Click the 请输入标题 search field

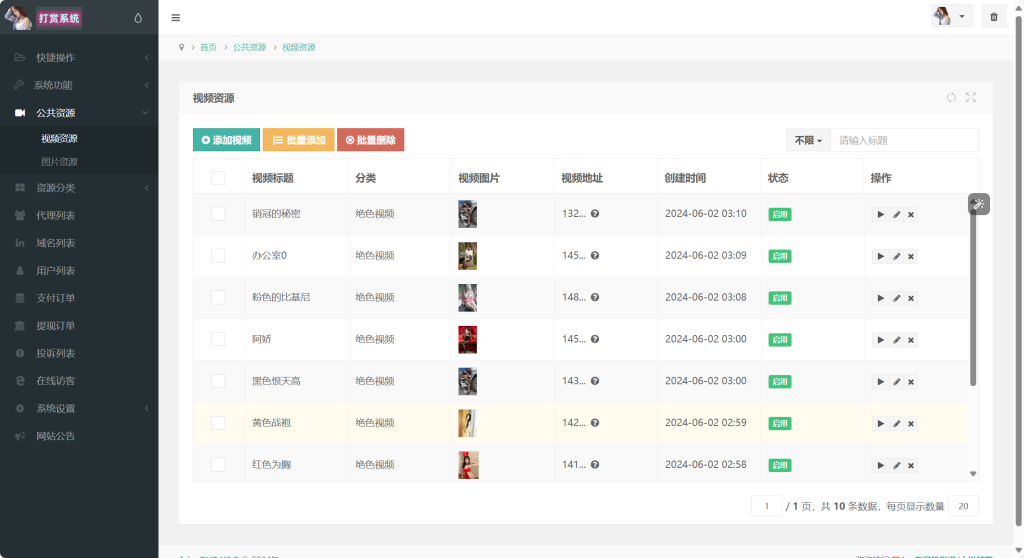904,140
